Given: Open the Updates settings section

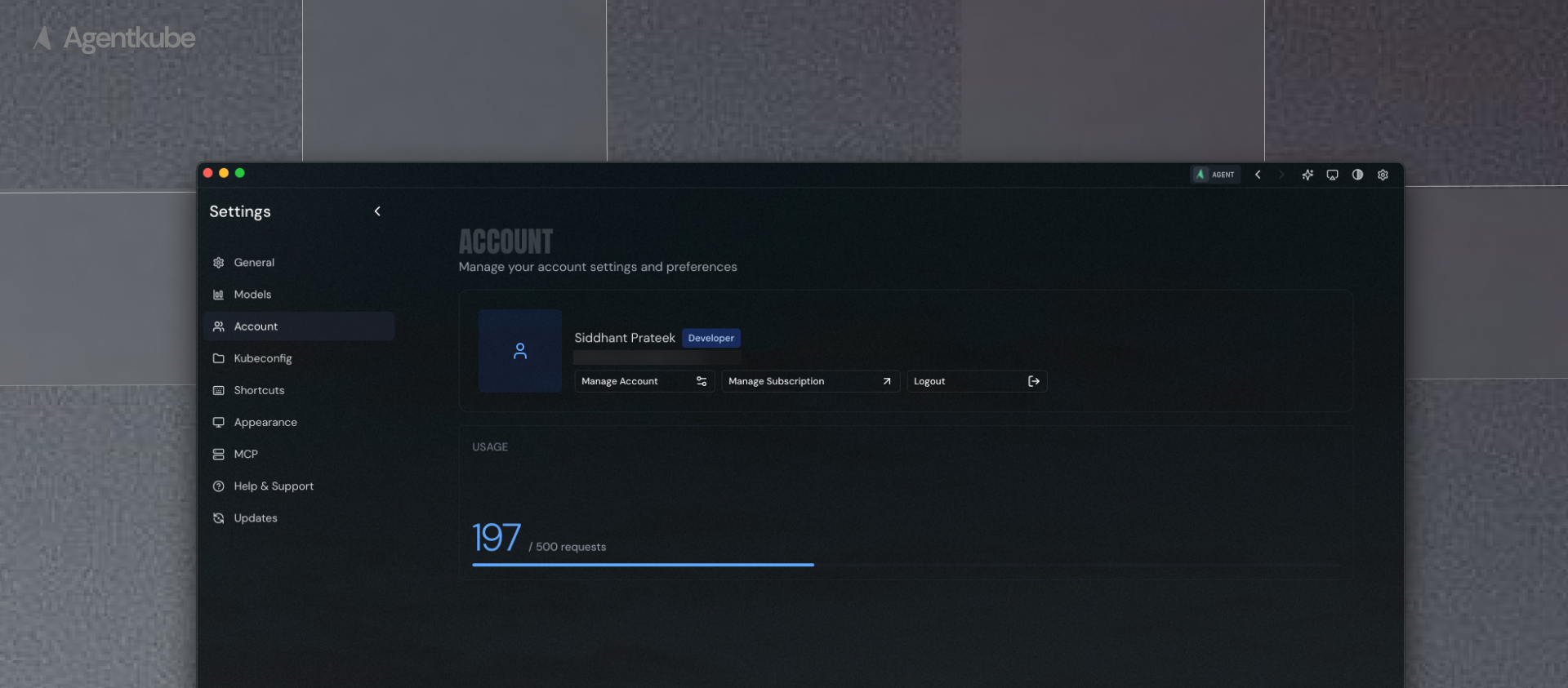Looking at the screenshot, I should point(299,518).
